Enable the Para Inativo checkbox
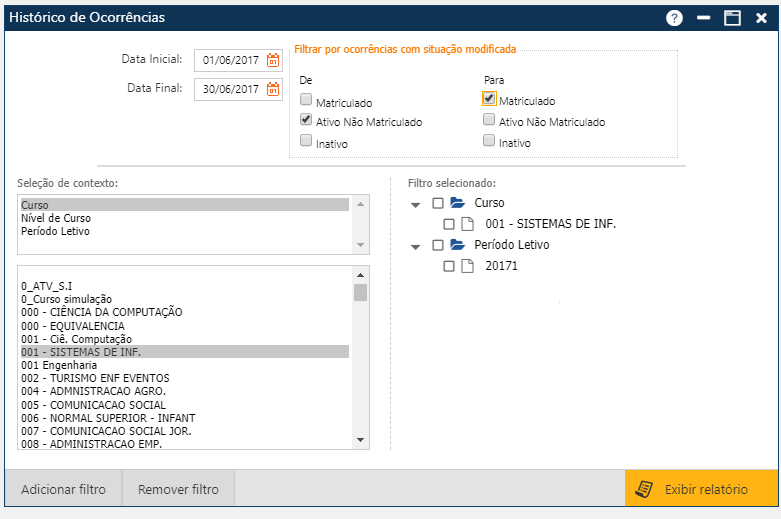Image resolution: width=781 pixels, height=519 pixels. pos(489,141)
